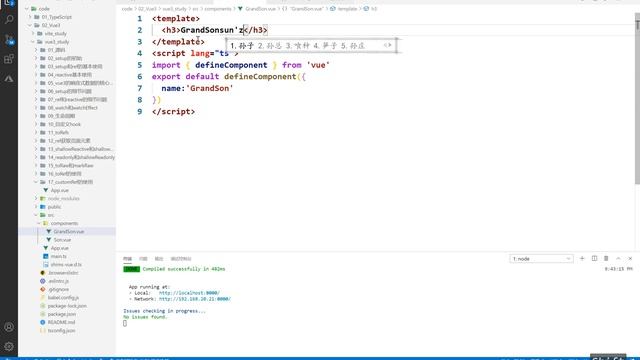640x360 pixels.
Task: Choose IME candidate 4 in popup
Action: pyautogui.click(x=325, y=46)
